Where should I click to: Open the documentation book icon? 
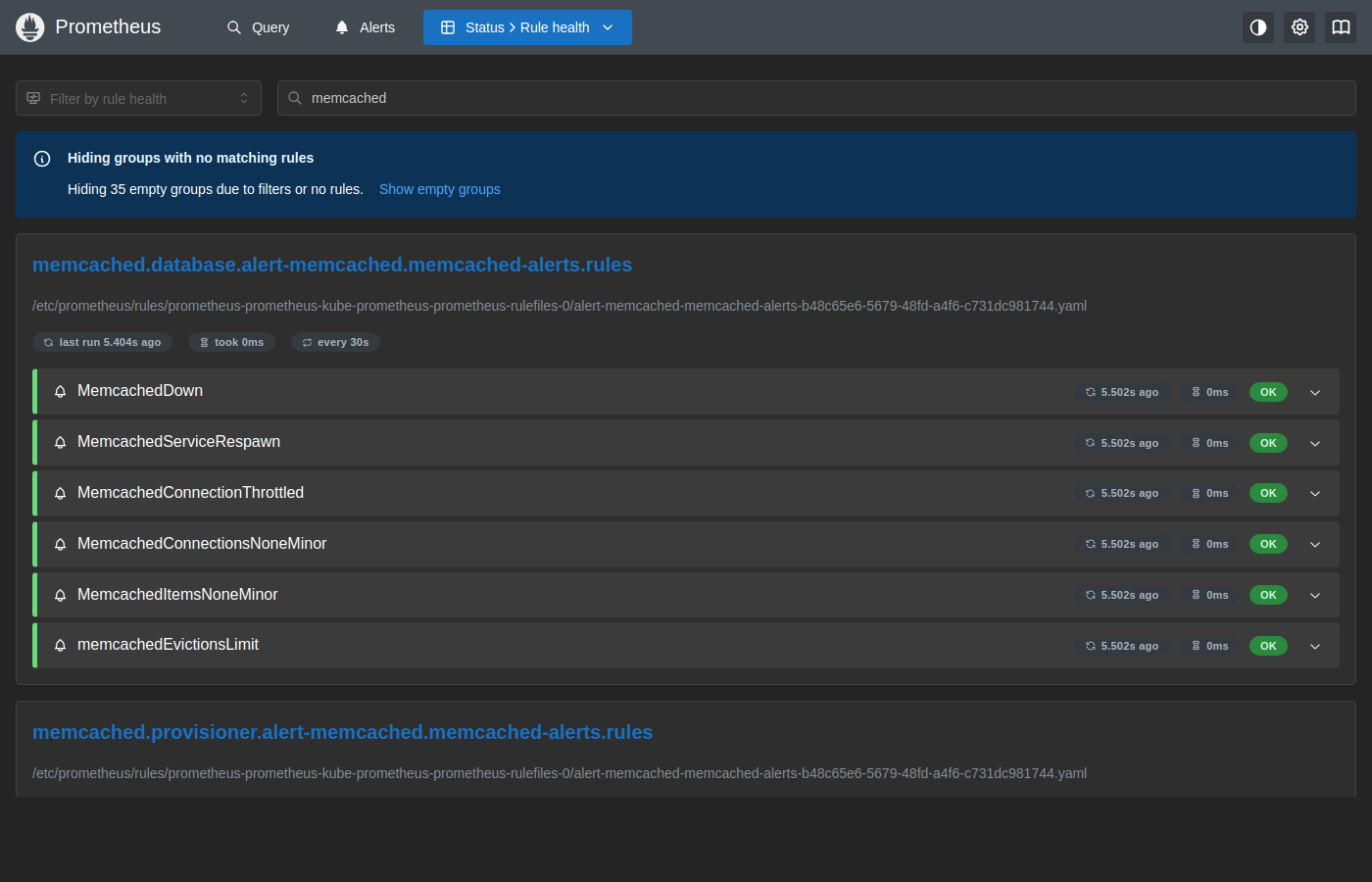click(x=1341, y=27)
